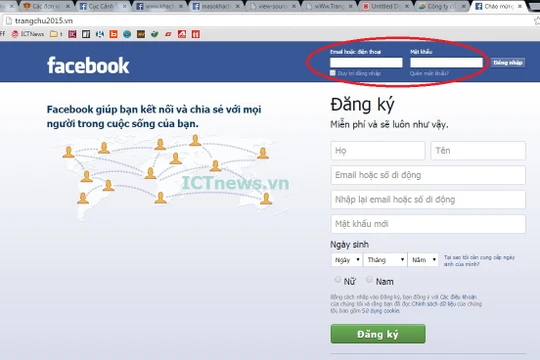Open the Tại sao tôi cần cung cấp ngày sinh link

tap(479, 260)
